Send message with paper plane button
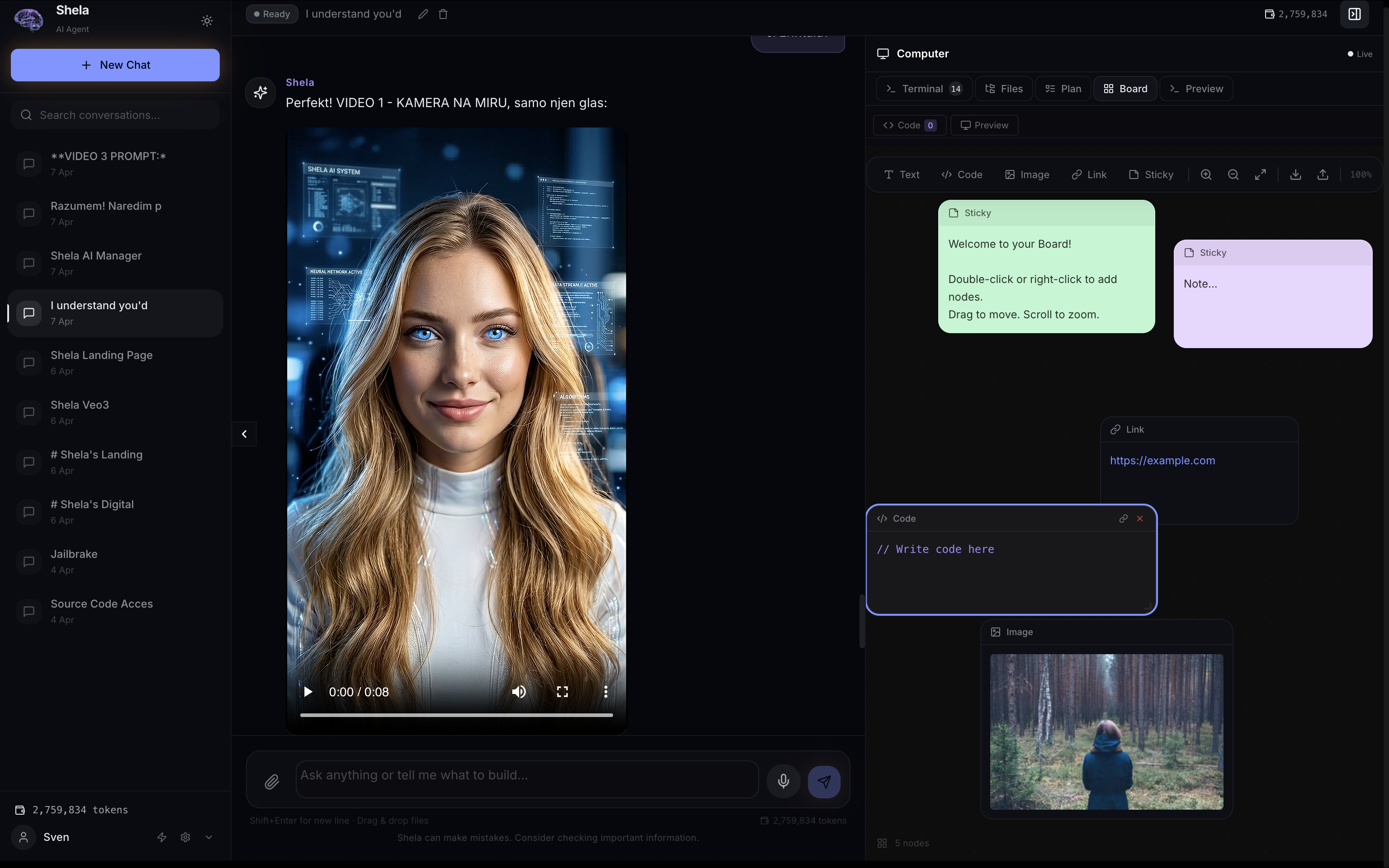Screen dimensions: 1389x868 coord(824,781)
